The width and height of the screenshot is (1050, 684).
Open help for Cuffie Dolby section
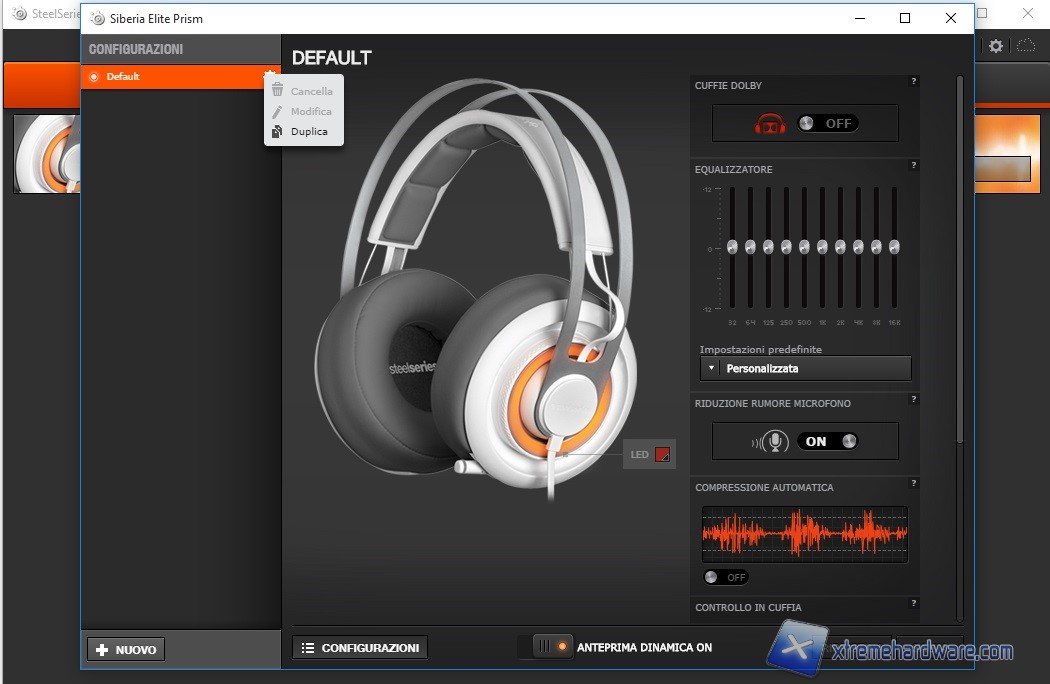913,82
